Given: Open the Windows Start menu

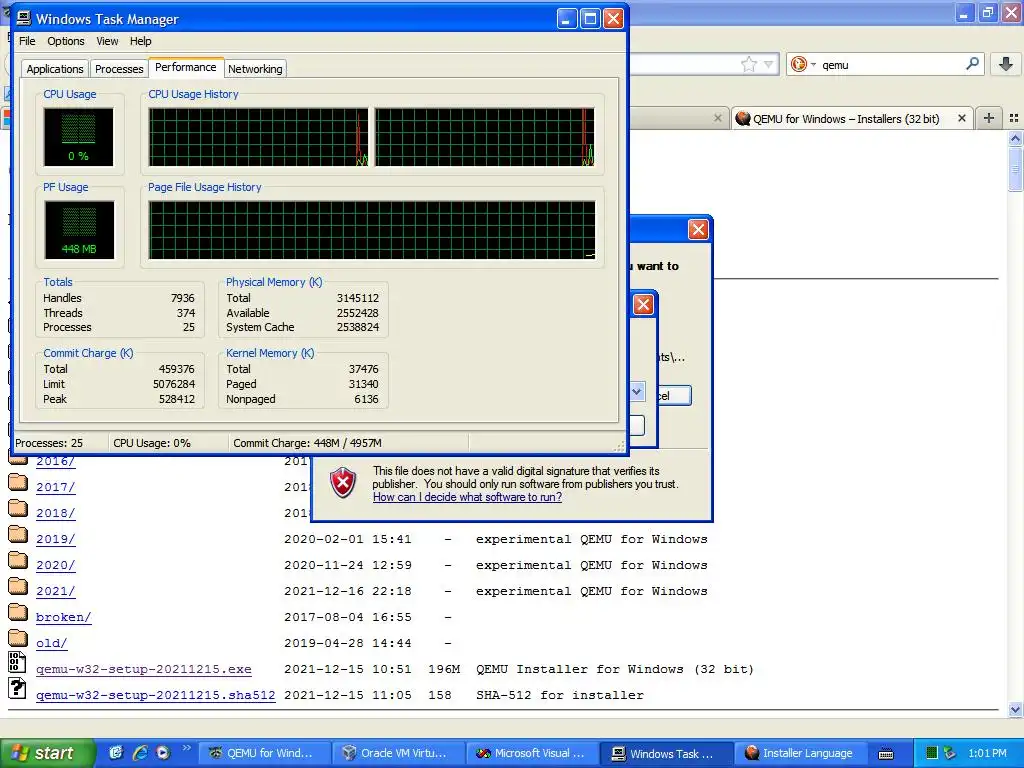Looking at the screenshot, I should point(47,753).
